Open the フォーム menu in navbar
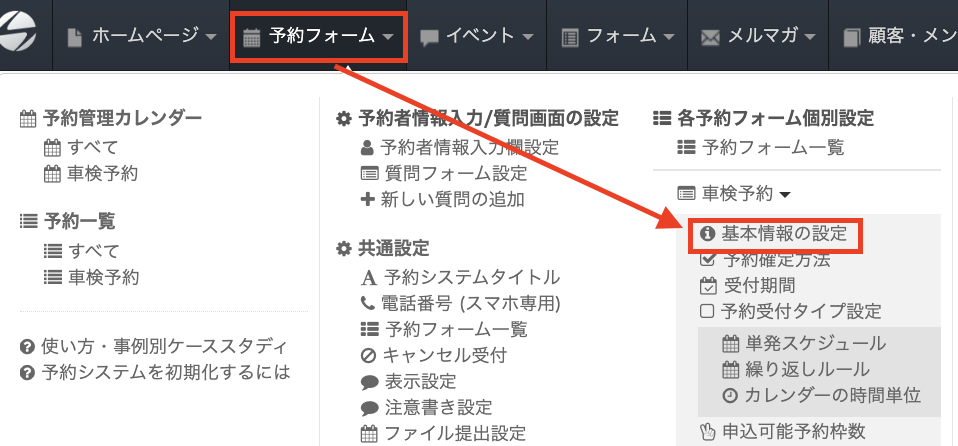Viewport: 958px width, 446px height. (615, 37)
